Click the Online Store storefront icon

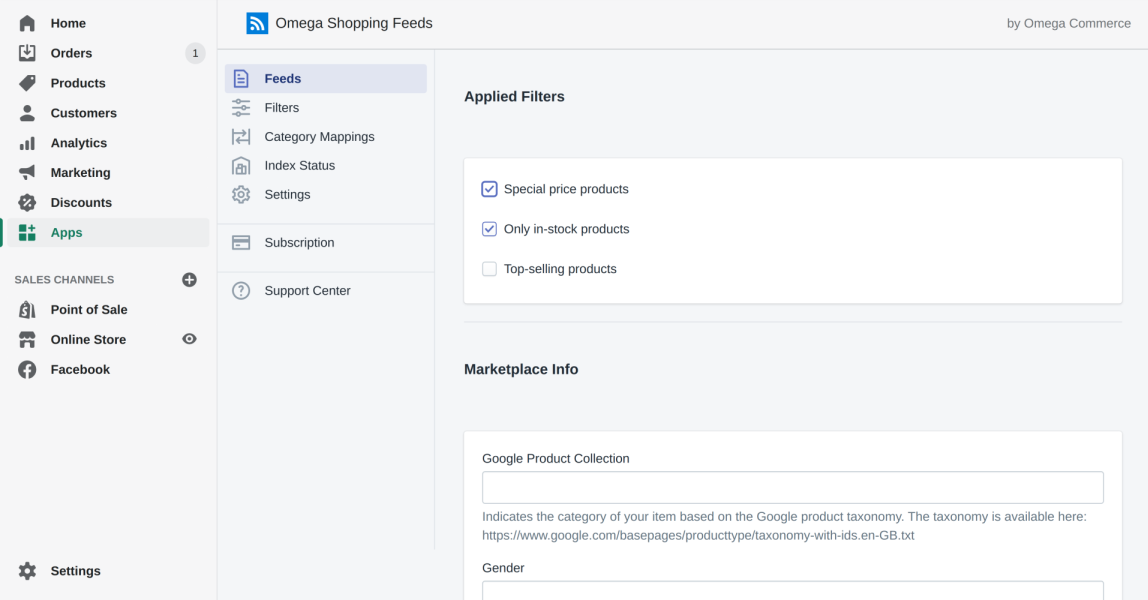[27, 340]
